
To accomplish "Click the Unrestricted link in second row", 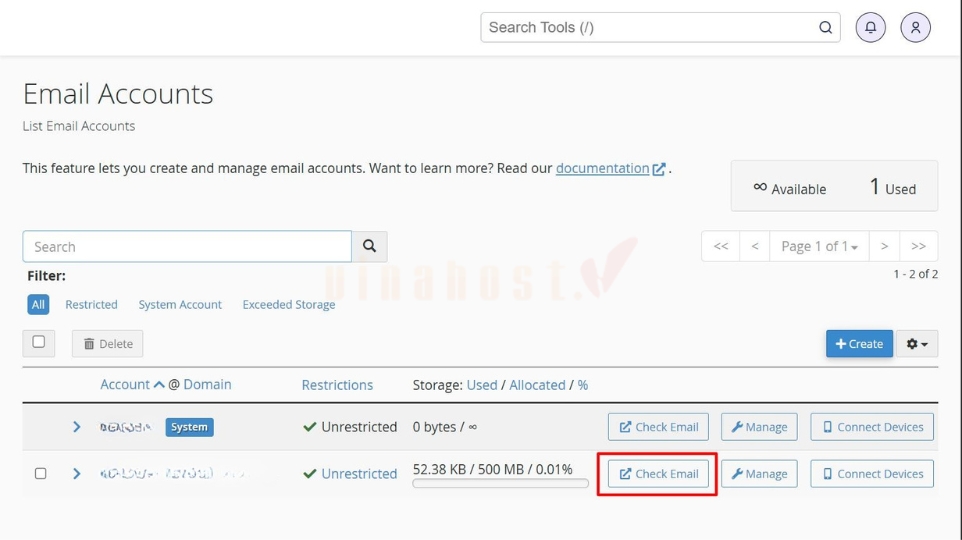I will click(x=359, y=474).
